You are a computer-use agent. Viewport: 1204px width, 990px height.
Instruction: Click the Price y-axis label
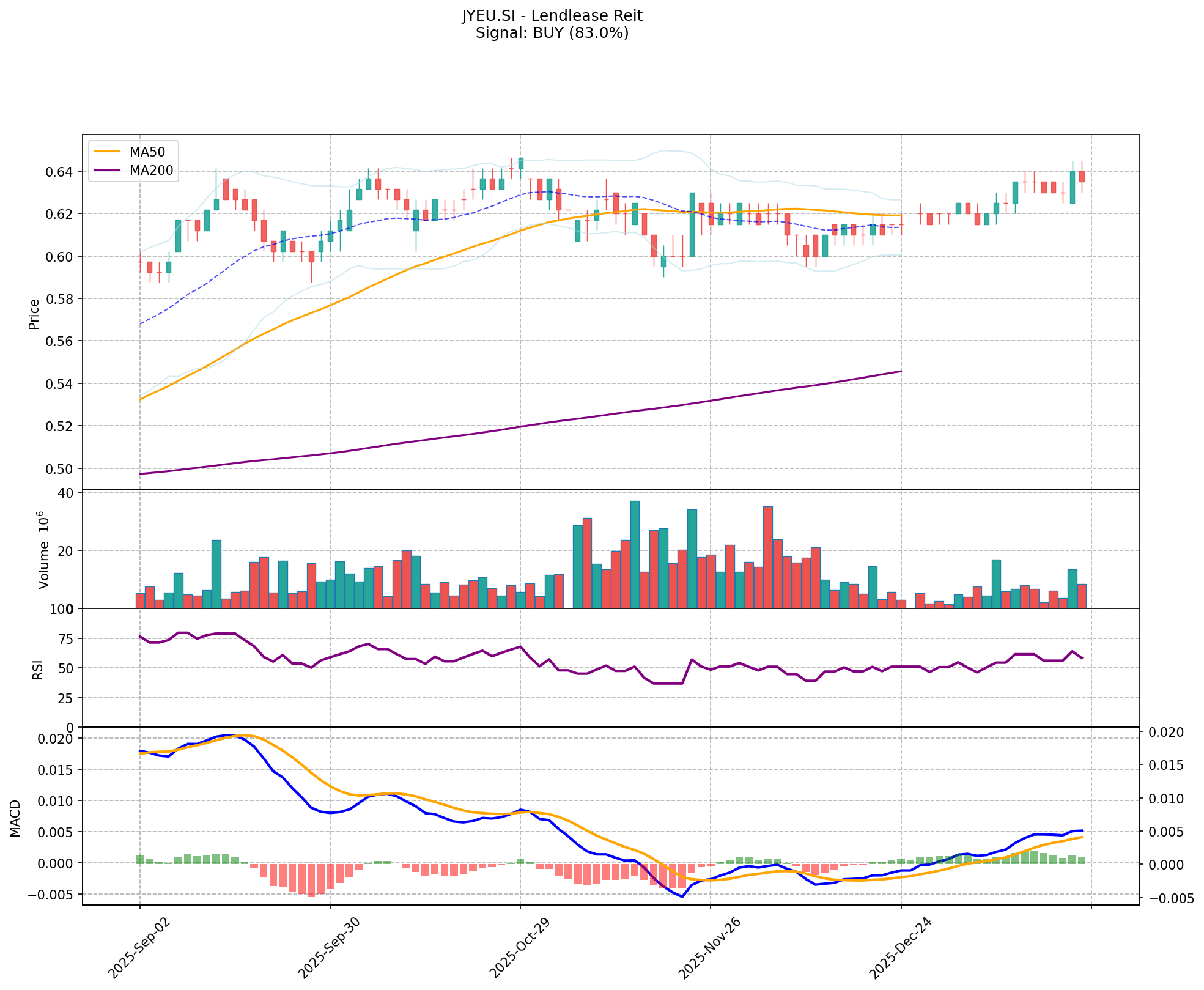click(34, 314)
